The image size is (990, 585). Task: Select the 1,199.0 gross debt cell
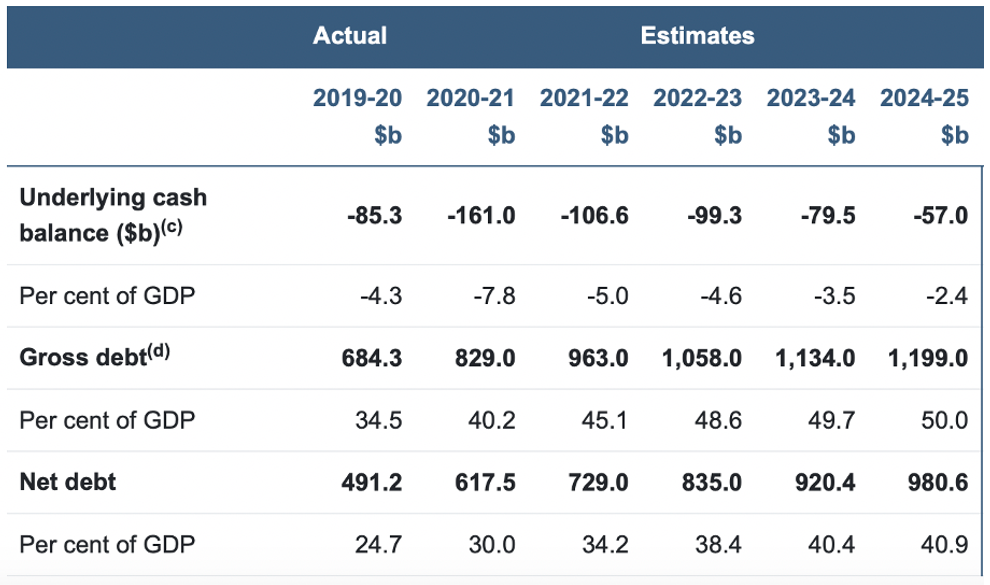(x=927, y=358)
